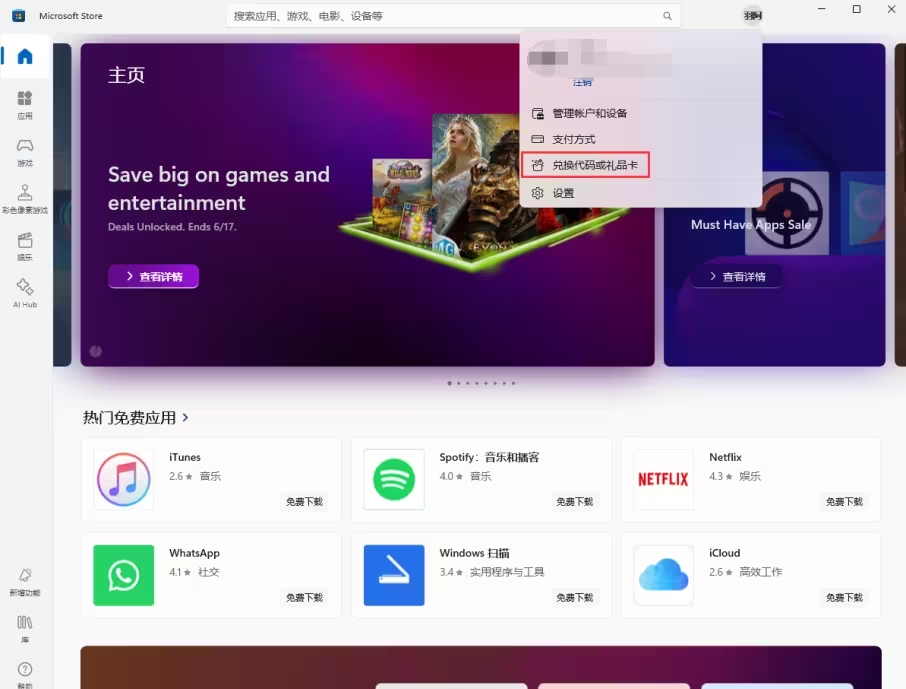Open the 新增功能 (What's new) sidebar icon
The height and width of the screenshot is (689, 906).
click(x=25, y=581)
